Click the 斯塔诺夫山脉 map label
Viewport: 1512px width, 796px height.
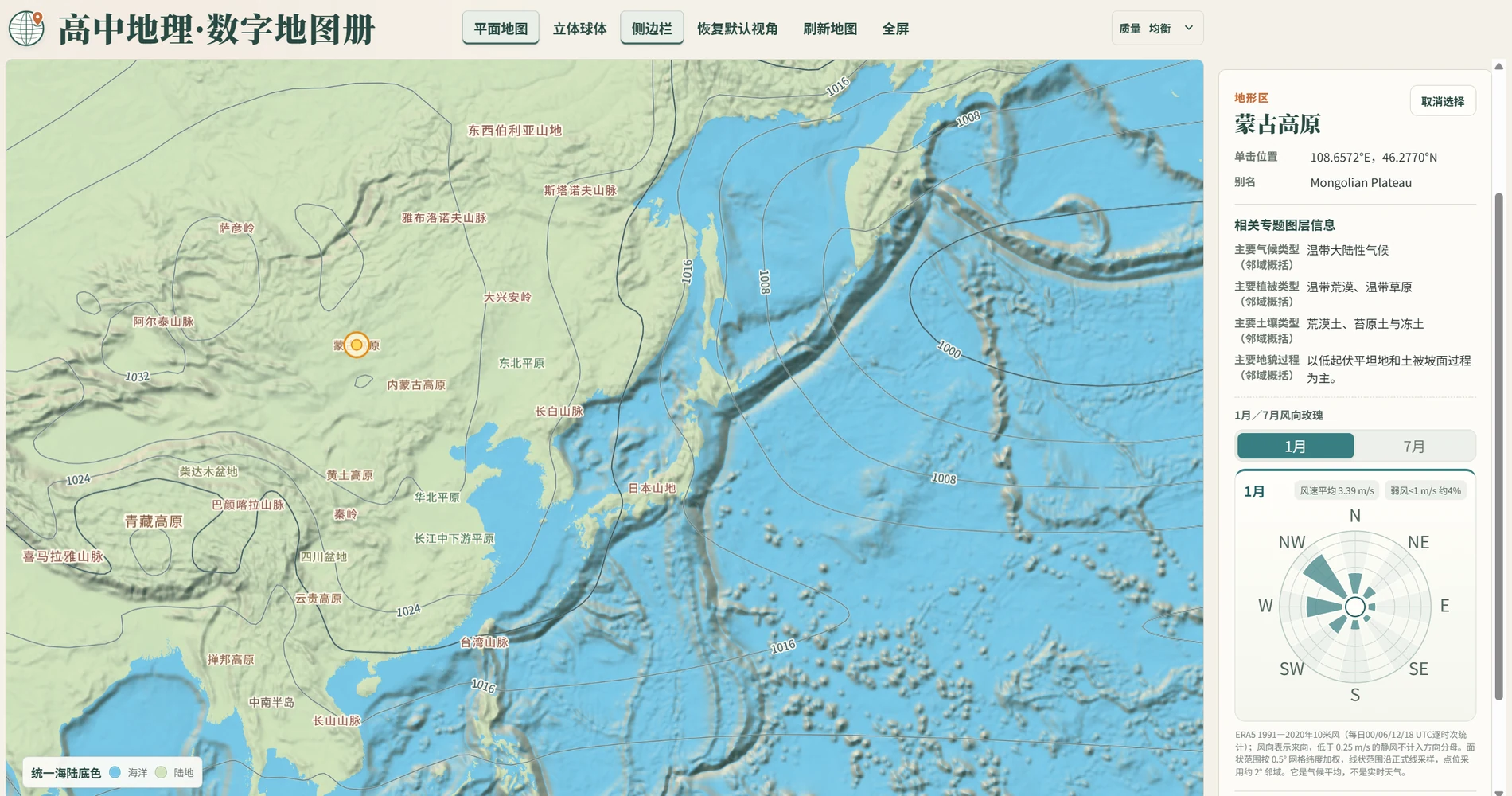coord(580,190)
